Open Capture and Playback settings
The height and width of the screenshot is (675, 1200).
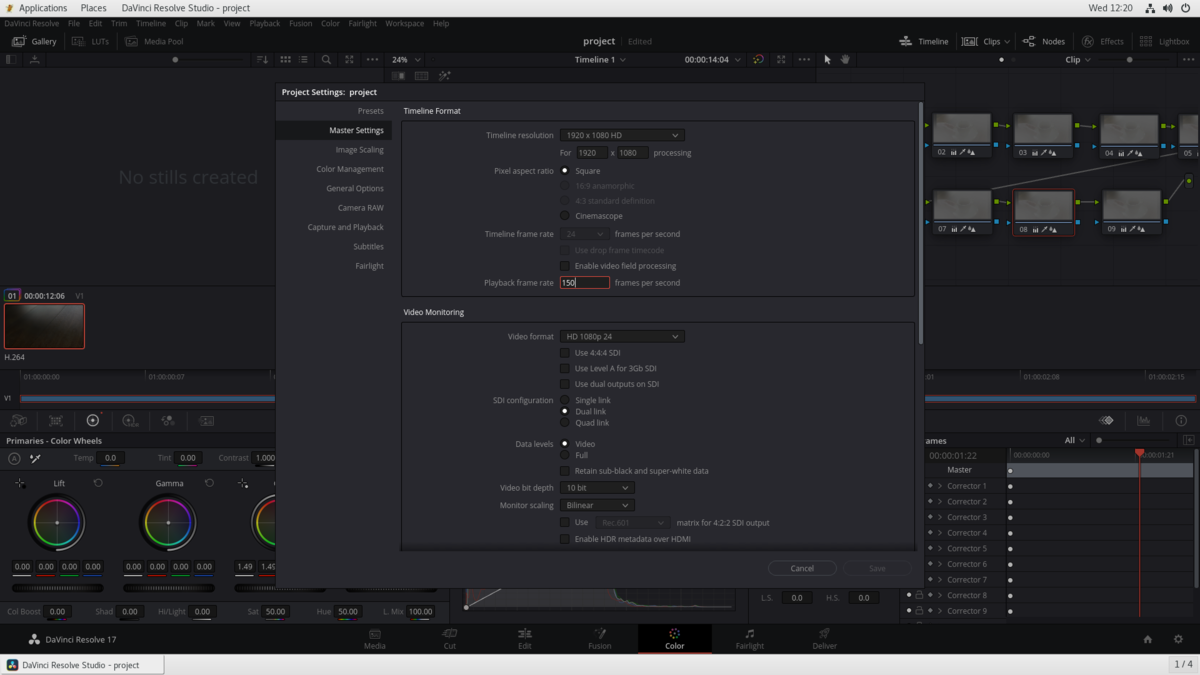(346, 227)
